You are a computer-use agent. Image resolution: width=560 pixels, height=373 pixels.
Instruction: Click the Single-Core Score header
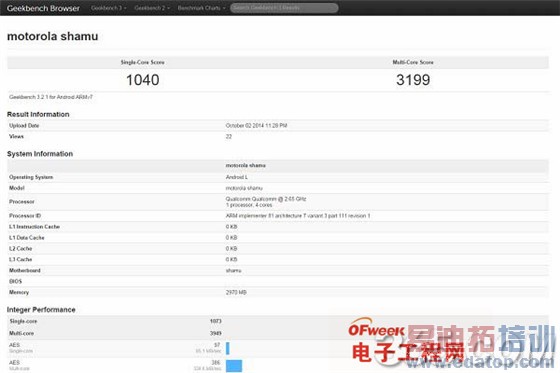click(x=142, y=62)
